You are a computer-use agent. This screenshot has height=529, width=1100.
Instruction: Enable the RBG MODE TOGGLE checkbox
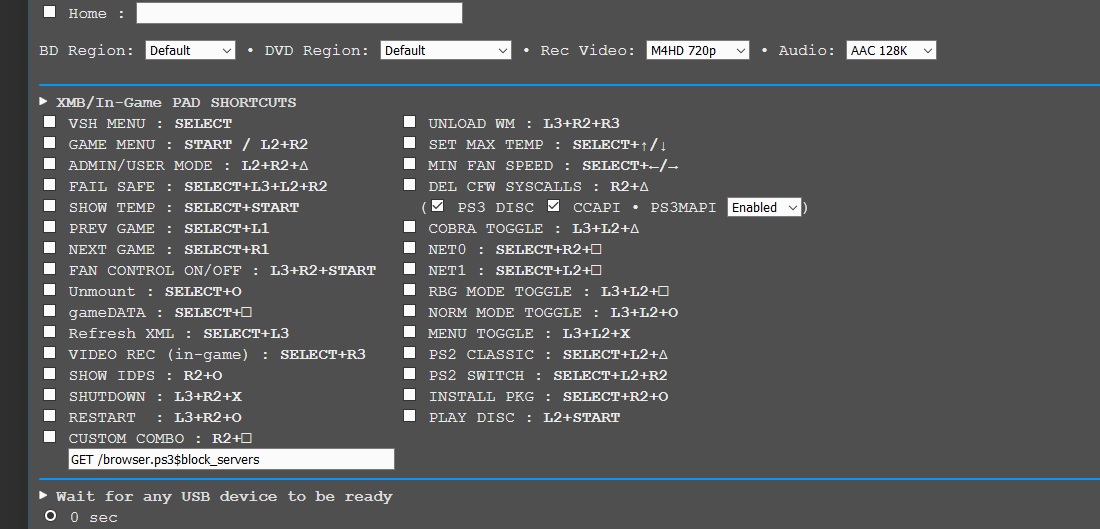[x=410, y=290]
